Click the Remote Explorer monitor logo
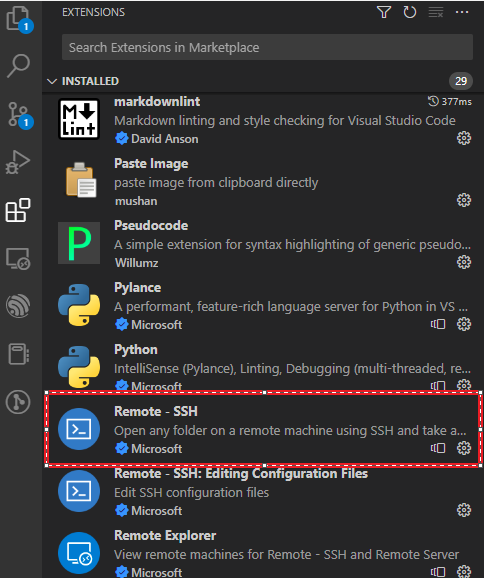This screenshot has height=578, width=484. pos(79,553)
